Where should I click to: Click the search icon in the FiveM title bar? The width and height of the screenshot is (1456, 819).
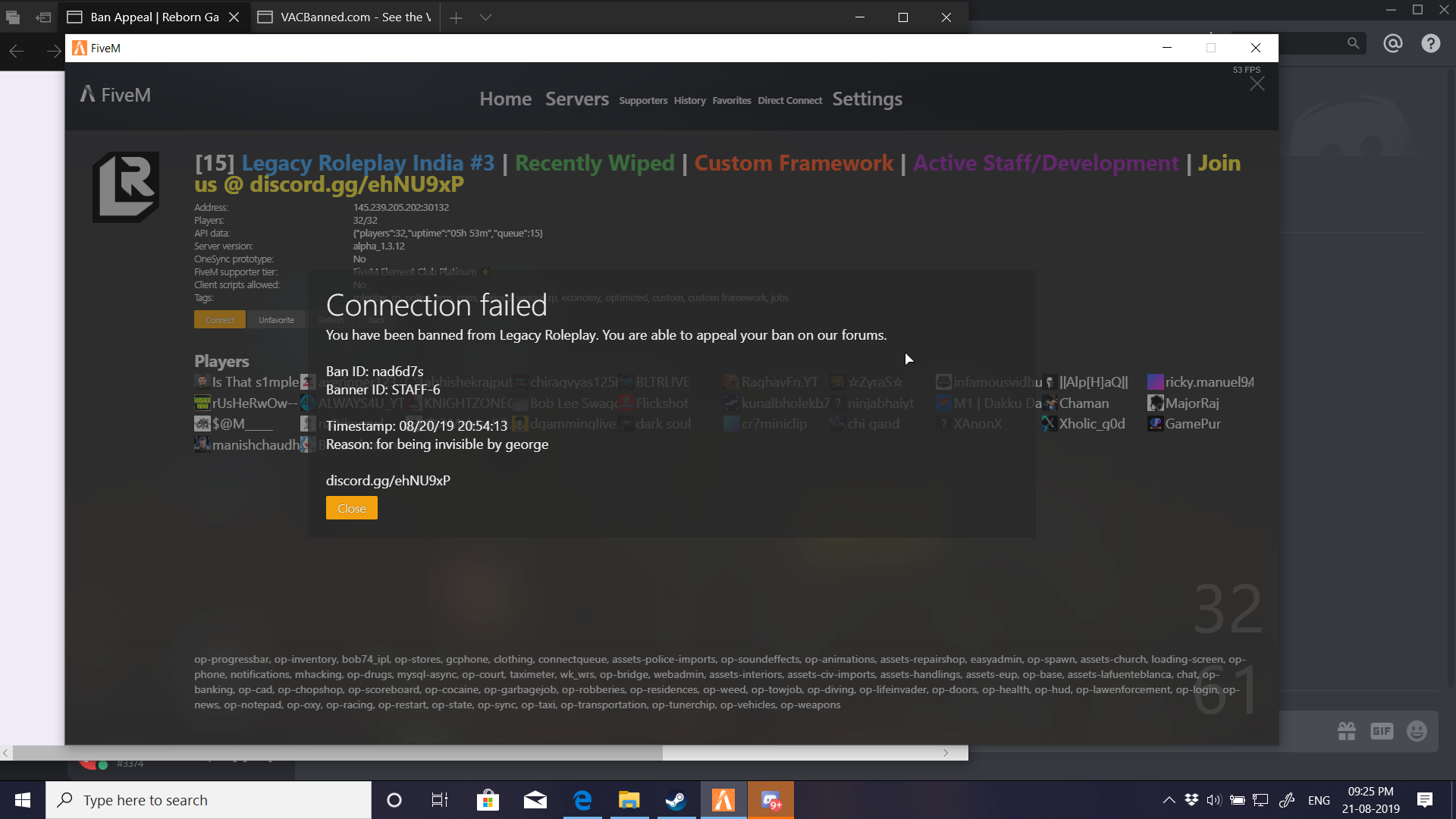click(x=1353, y=43)
